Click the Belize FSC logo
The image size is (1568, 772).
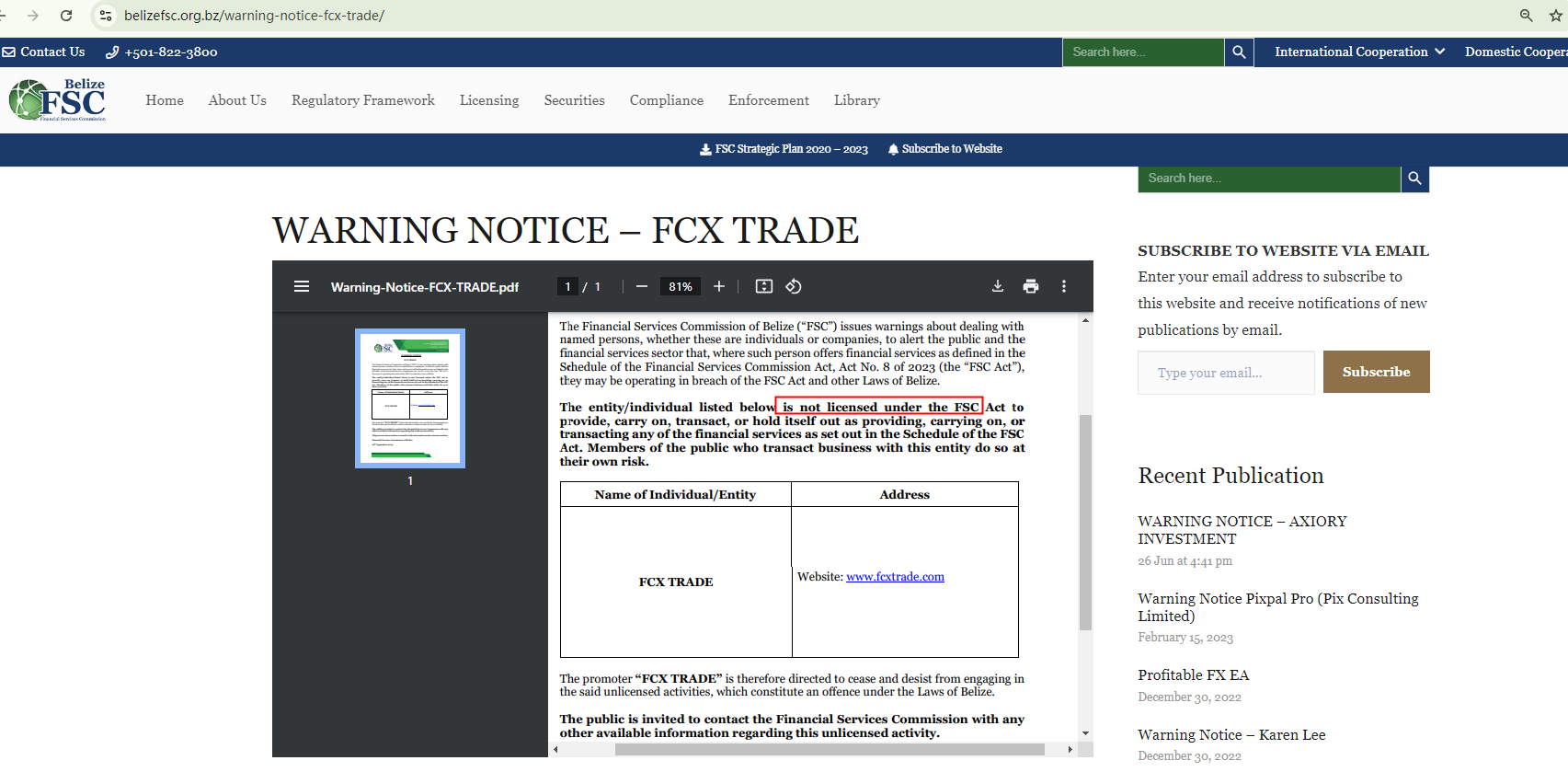point(57,99)
